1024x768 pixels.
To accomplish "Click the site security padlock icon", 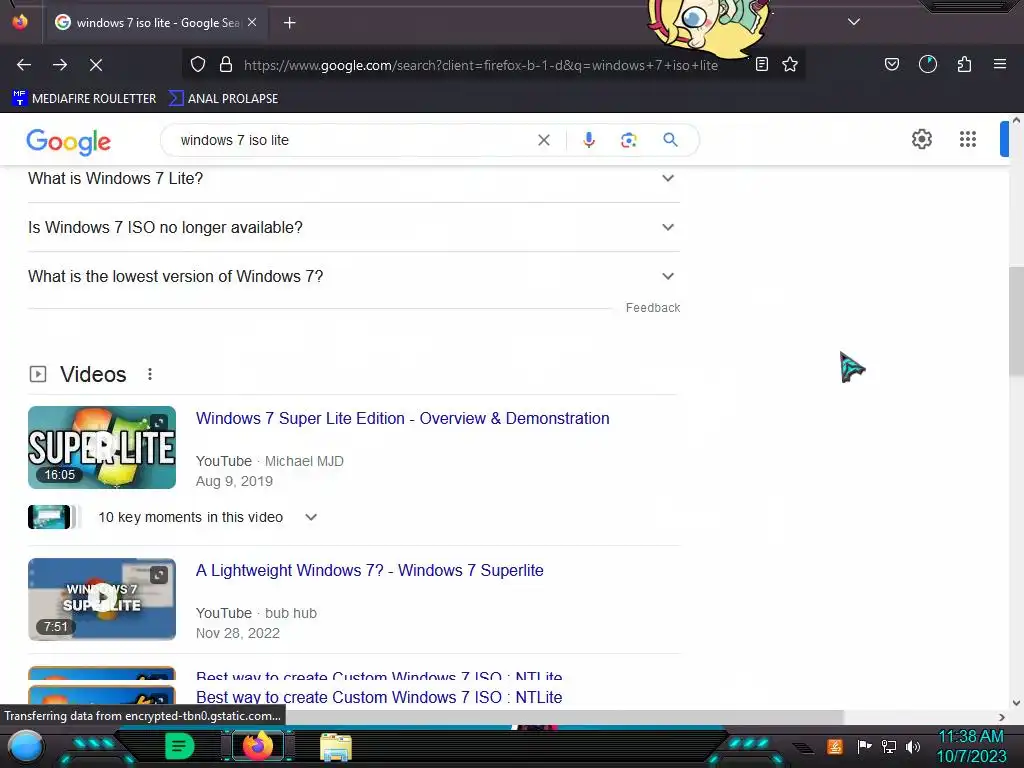I will (x=226, y=65).
